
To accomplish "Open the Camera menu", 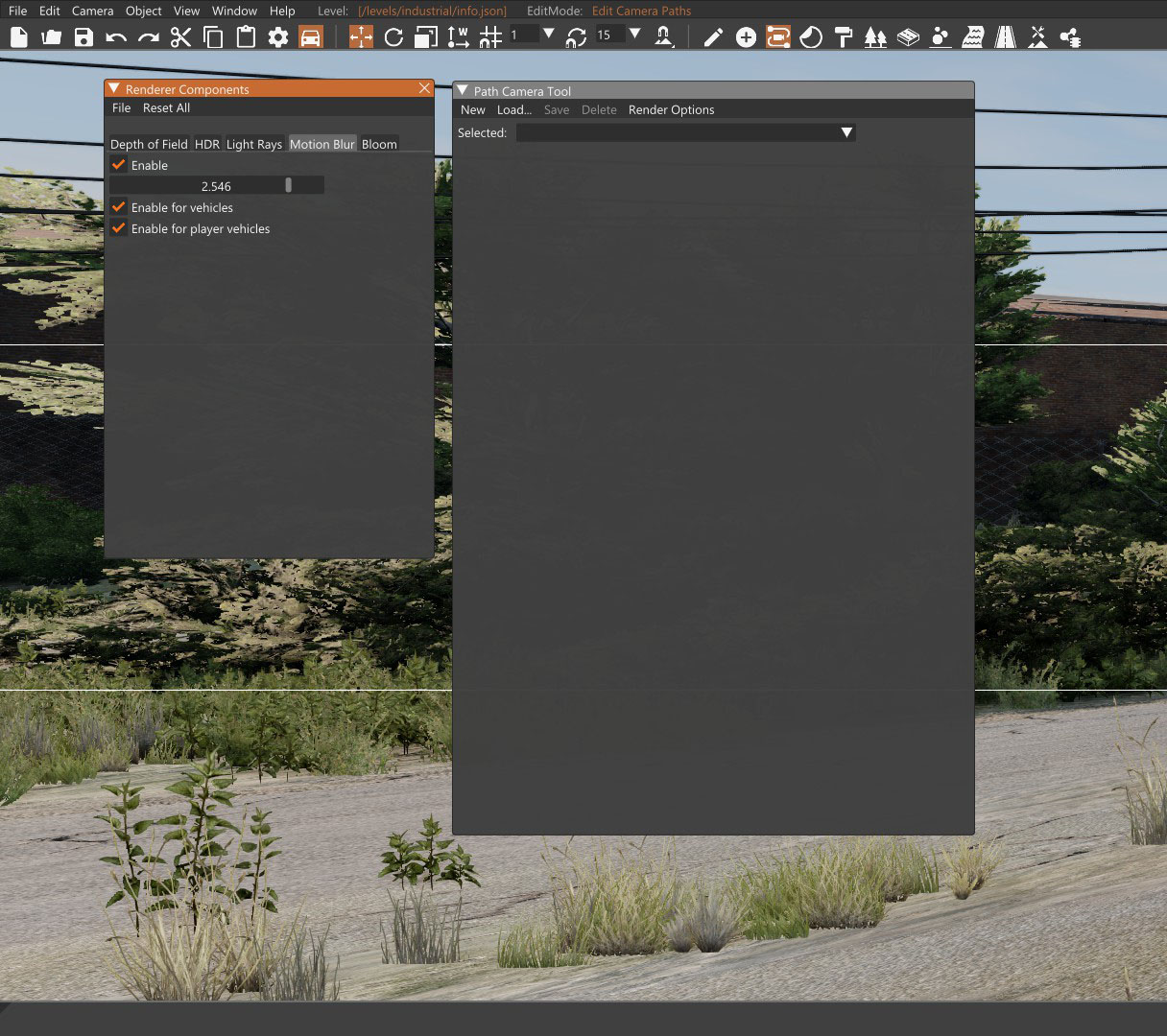I will tap(92, 11).
